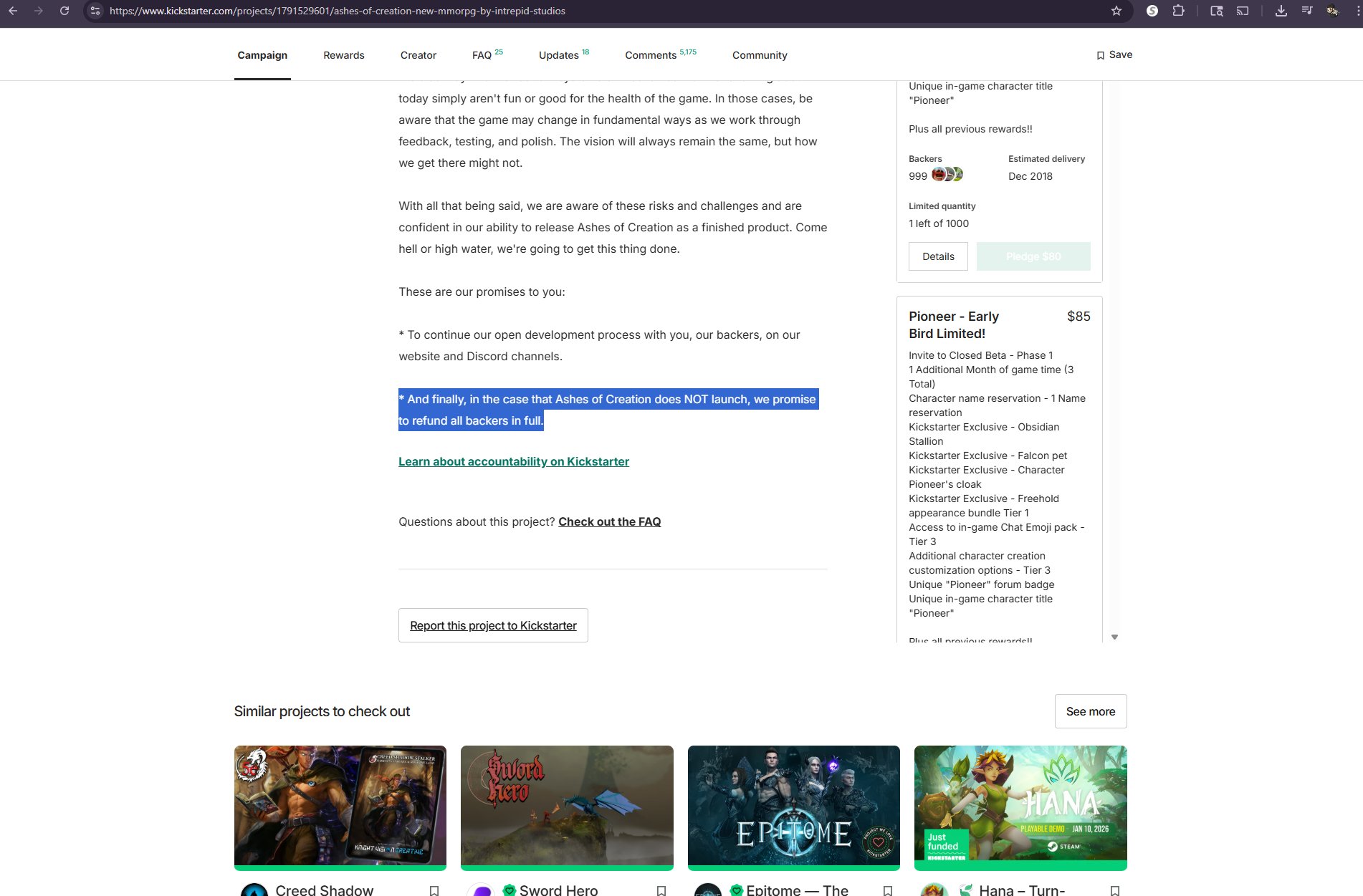Click the Save label in the header

point(1121,54)
